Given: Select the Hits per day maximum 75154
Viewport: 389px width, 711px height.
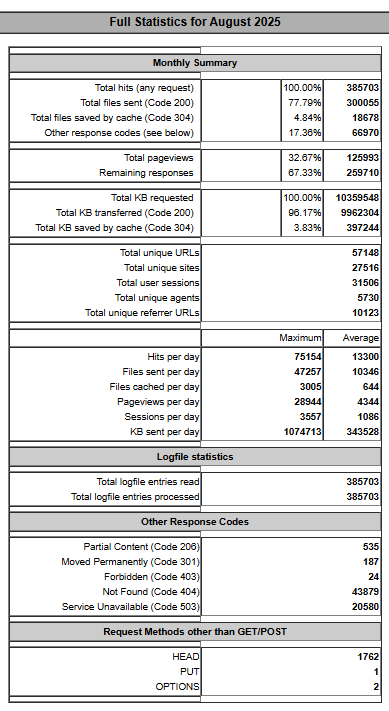Looking at the screenshot, I should [308, 357].
